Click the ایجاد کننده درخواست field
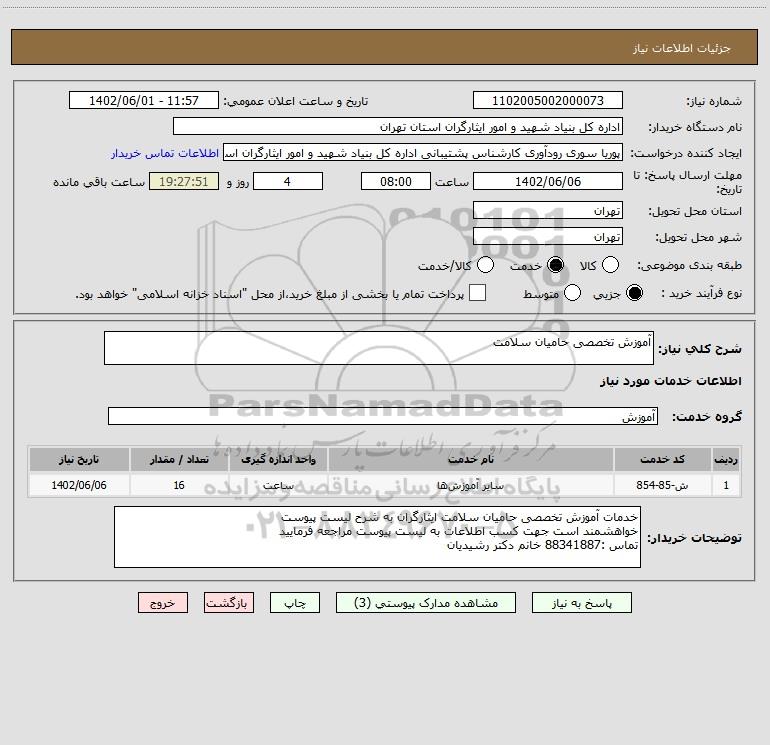Image resolution: width=770 pixels, height=745 pixels. [423, 152]
